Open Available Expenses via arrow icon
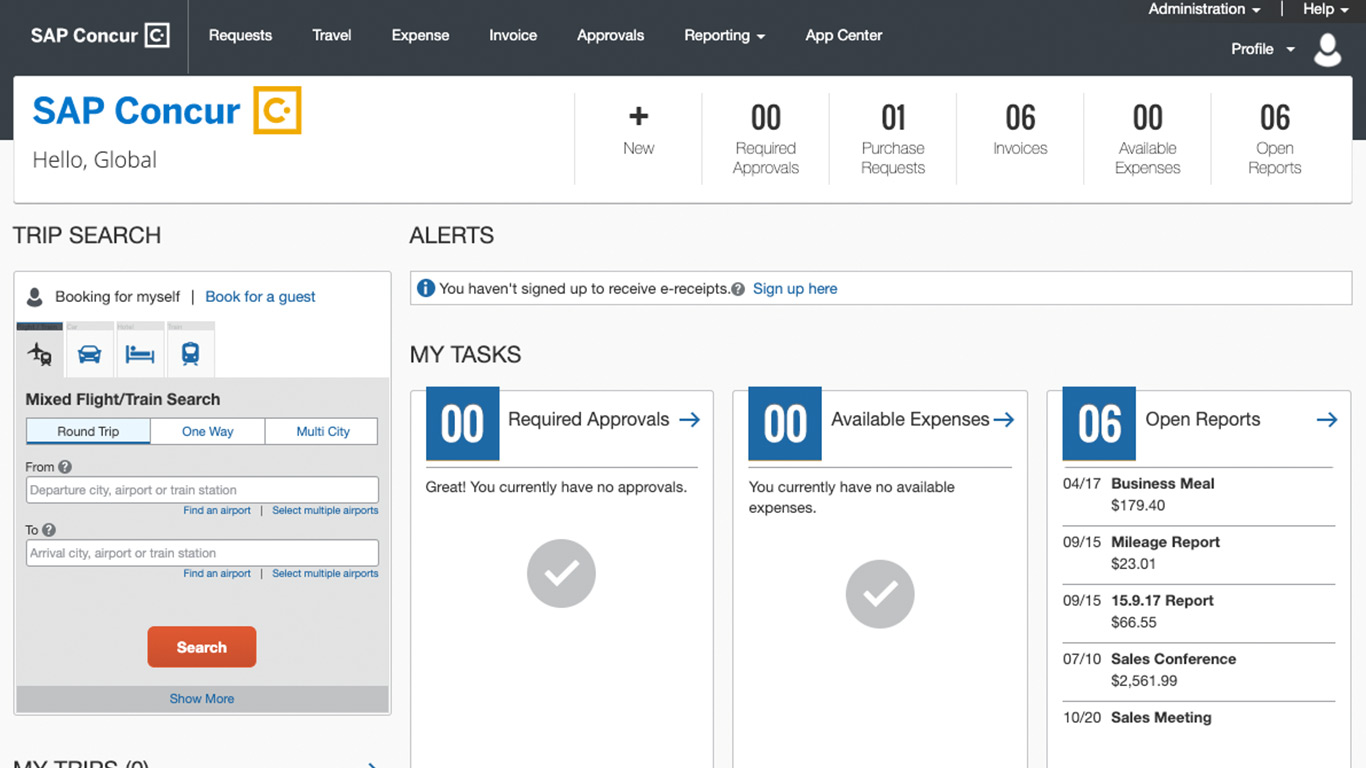This screenshot has height=768, width=1366. 1004,420
